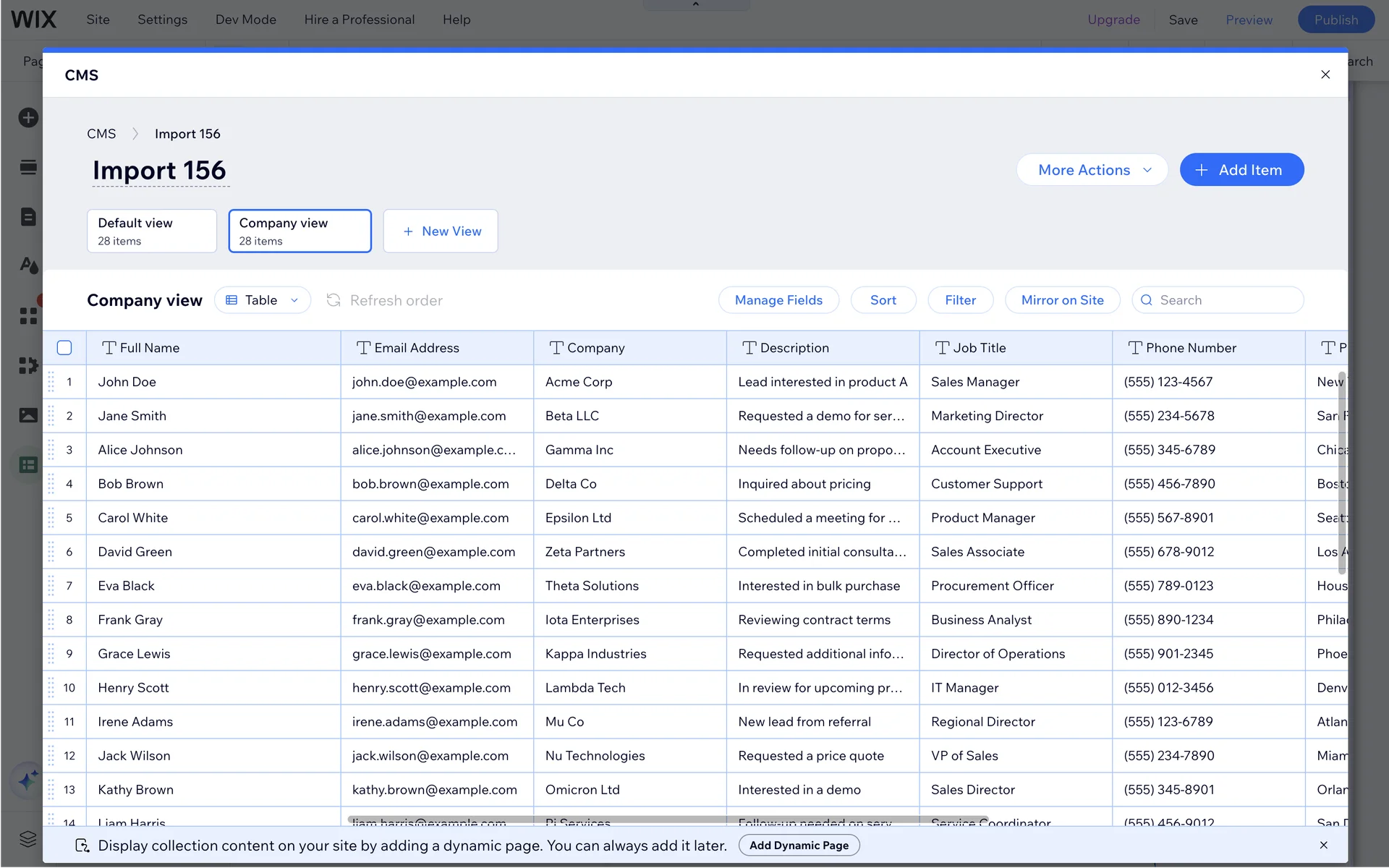Click the Manage Fields button

(778, 300)
